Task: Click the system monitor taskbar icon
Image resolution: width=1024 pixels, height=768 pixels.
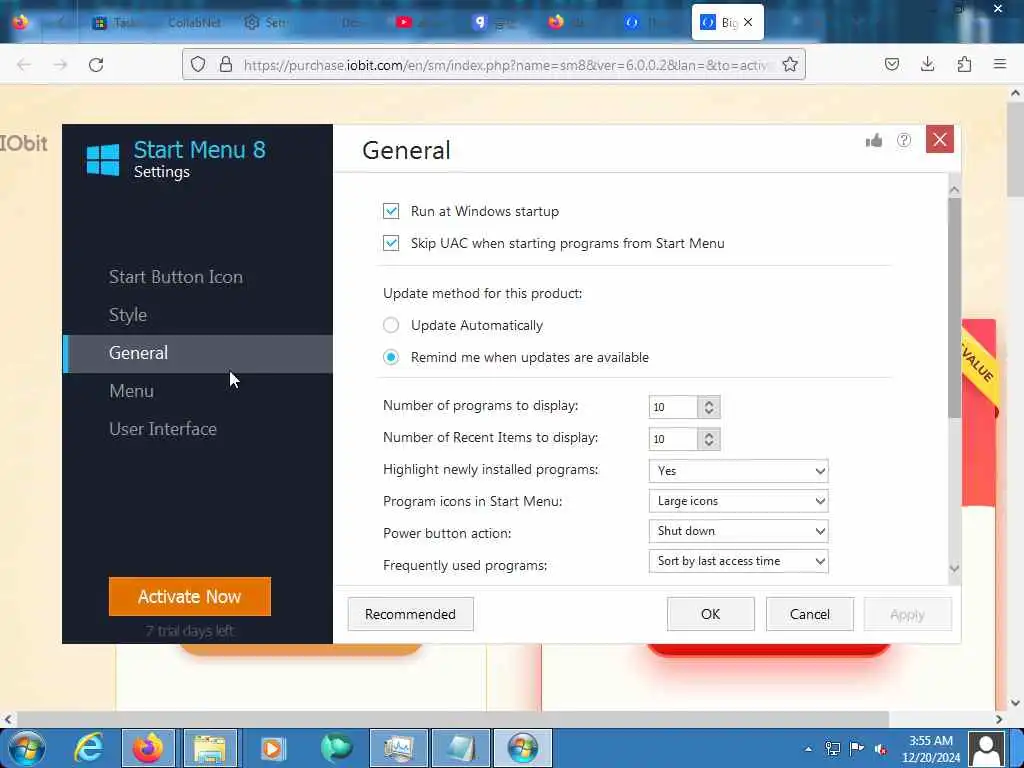Action: click(398, 748)
